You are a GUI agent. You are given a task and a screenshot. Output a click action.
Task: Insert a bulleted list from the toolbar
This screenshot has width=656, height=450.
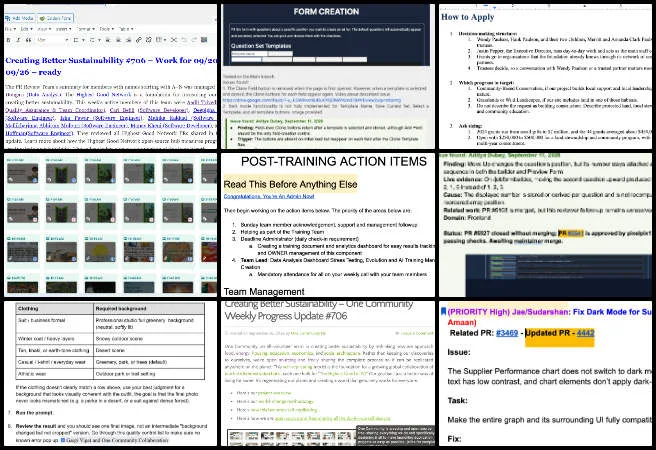click(76, 40)
